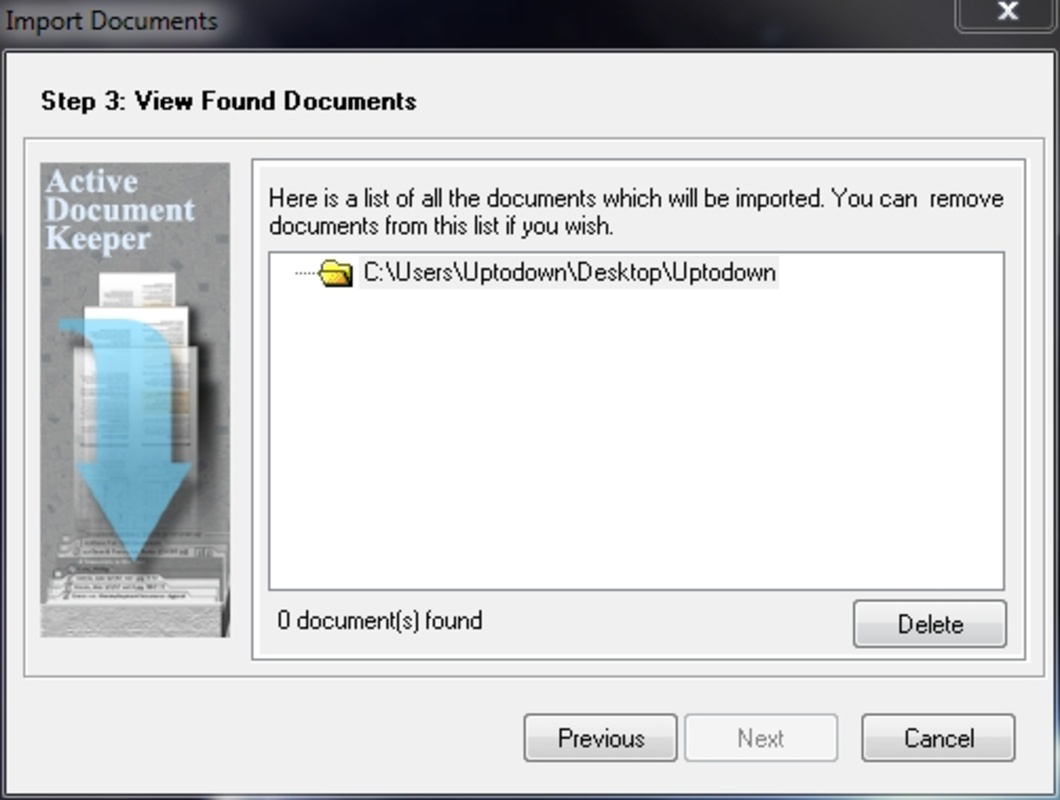The width and height of the screenshot is (1060, 800).
Task: Select the C:\Users\Uptodown\Desktop\Uptodown folder entry
Action: point(569,273)
